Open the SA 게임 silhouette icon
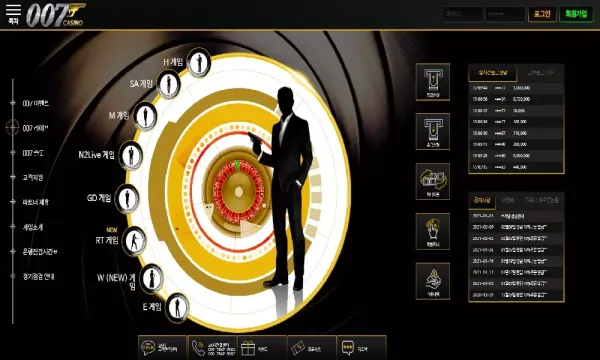Image resolution: width=600 pixels, height=360 pixels. click(168, 84)
